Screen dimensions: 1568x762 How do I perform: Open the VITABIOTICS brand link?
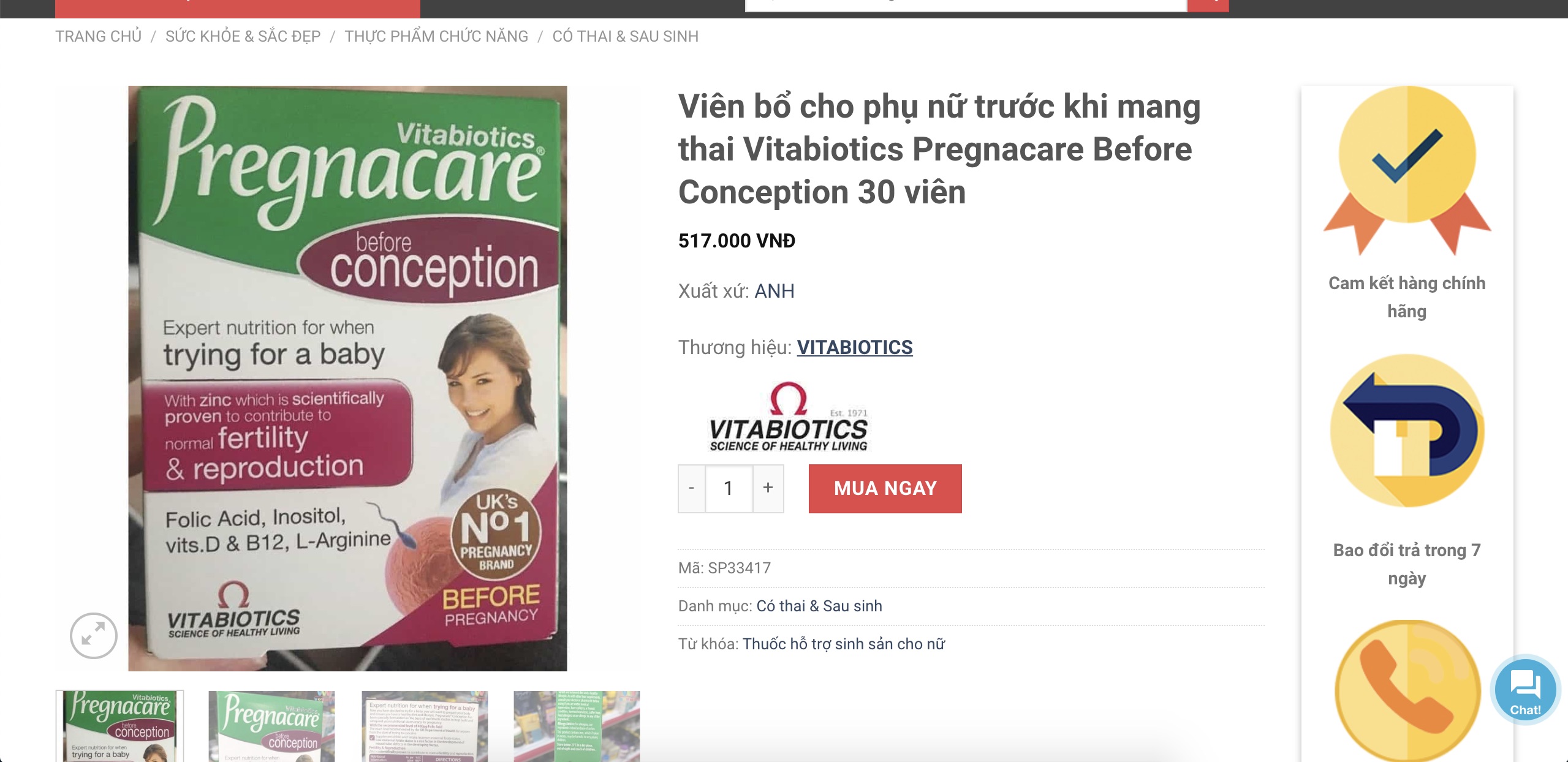(855, 347)
